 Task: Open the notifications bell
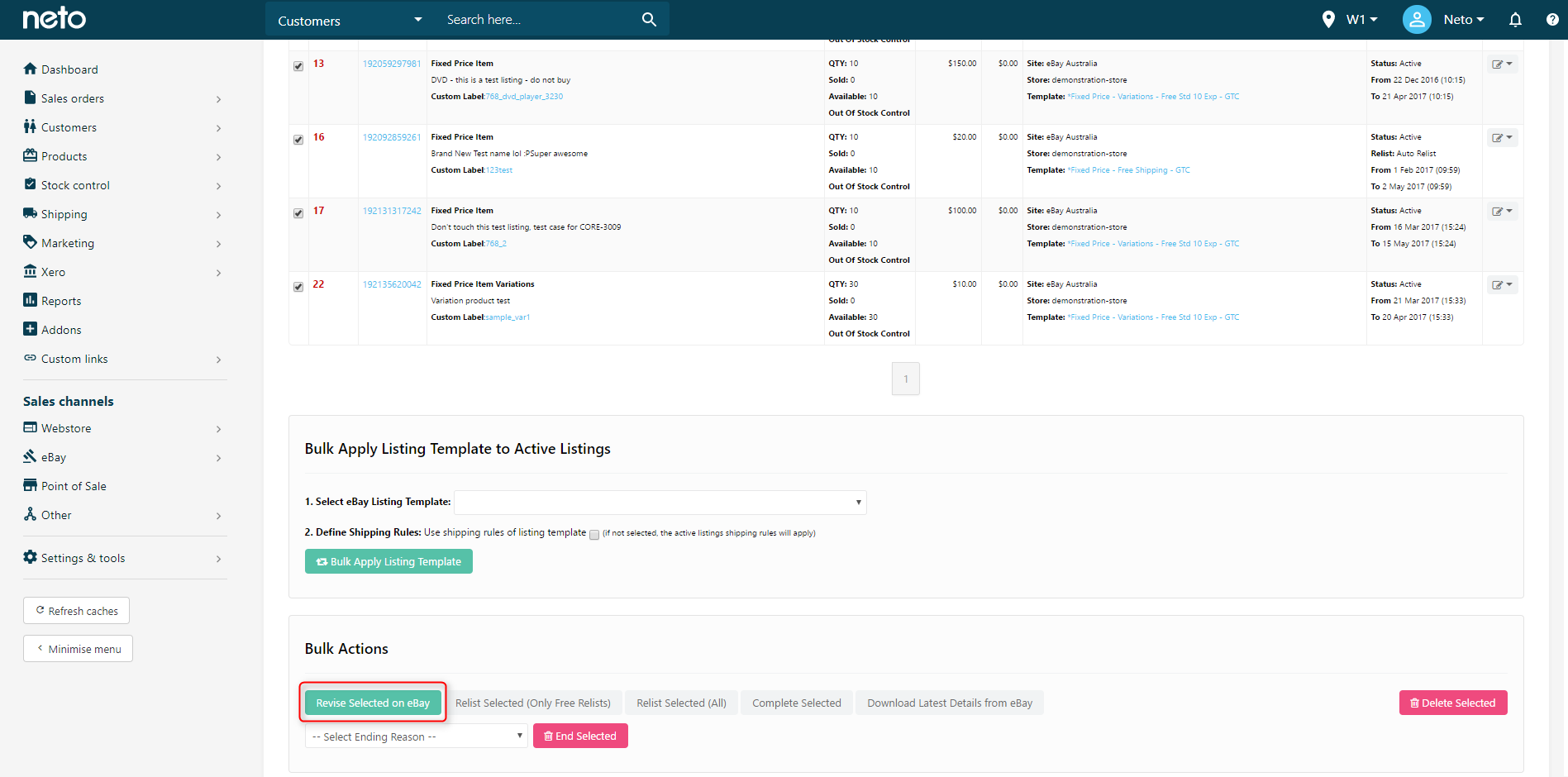[x=1514, y=19]
